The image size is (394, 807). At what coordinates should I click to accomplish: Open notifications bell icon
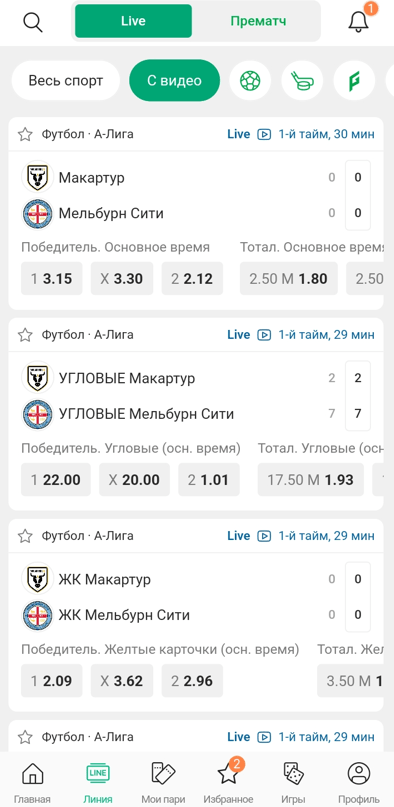click(359, 22)
